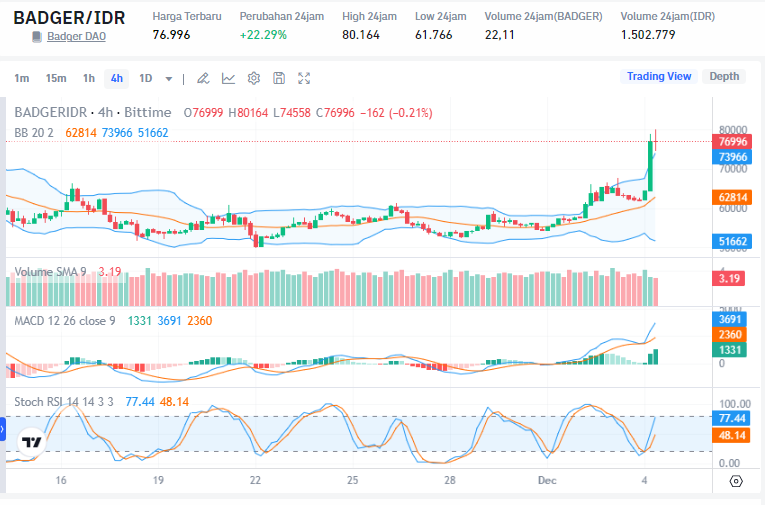The width and height of the screenshot is (765, 505).
Task: Open the more timeframes dropdown arrow
Action: pos(169,79)
